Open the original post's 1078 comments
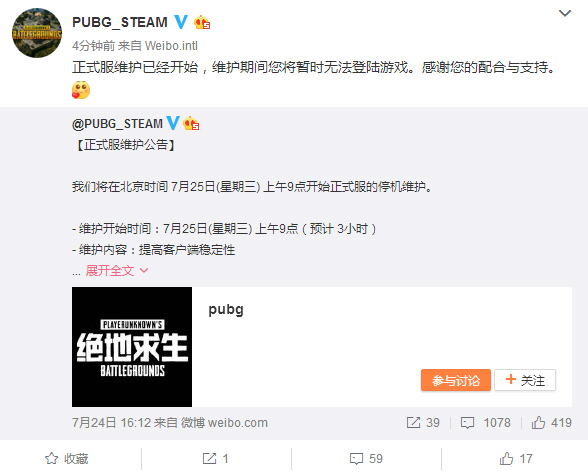 (485, 423)
